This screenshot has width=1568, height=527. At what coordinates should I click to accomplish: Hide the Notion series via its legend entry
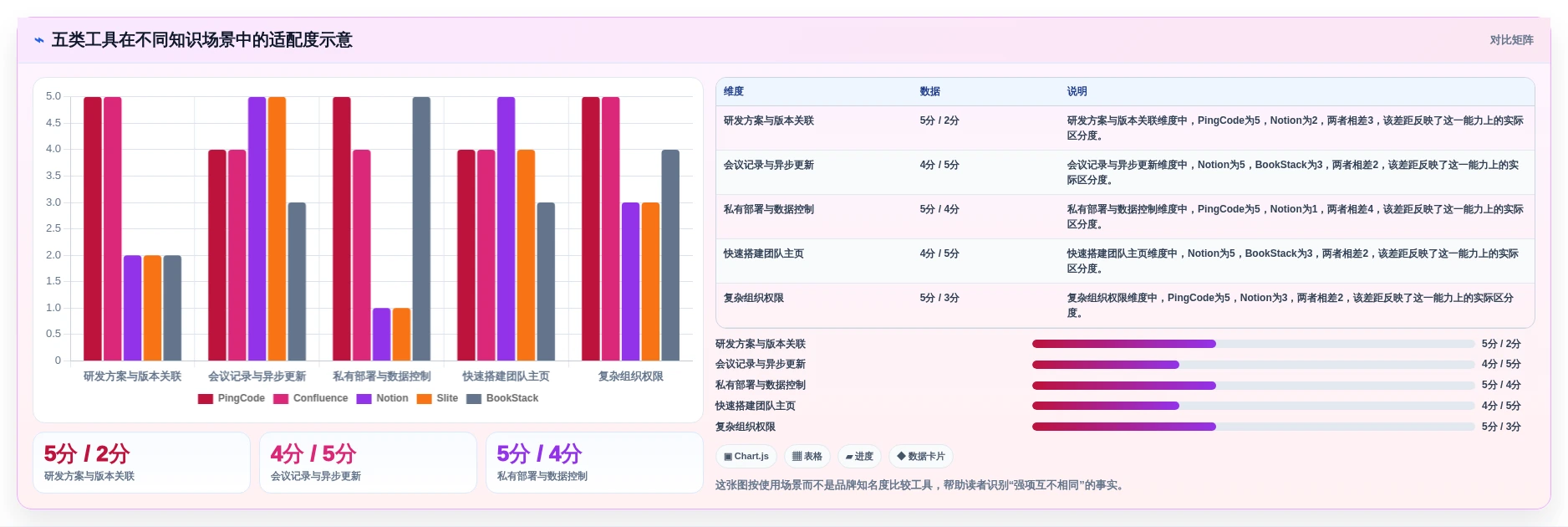382,398
